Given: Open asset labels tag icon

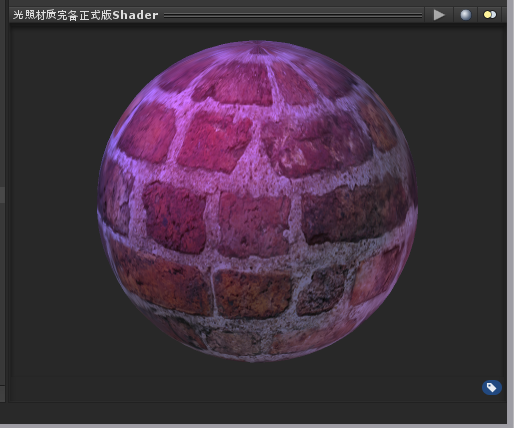Looking at the screenshot, I should pyautogui.click(x=492, y=388).
